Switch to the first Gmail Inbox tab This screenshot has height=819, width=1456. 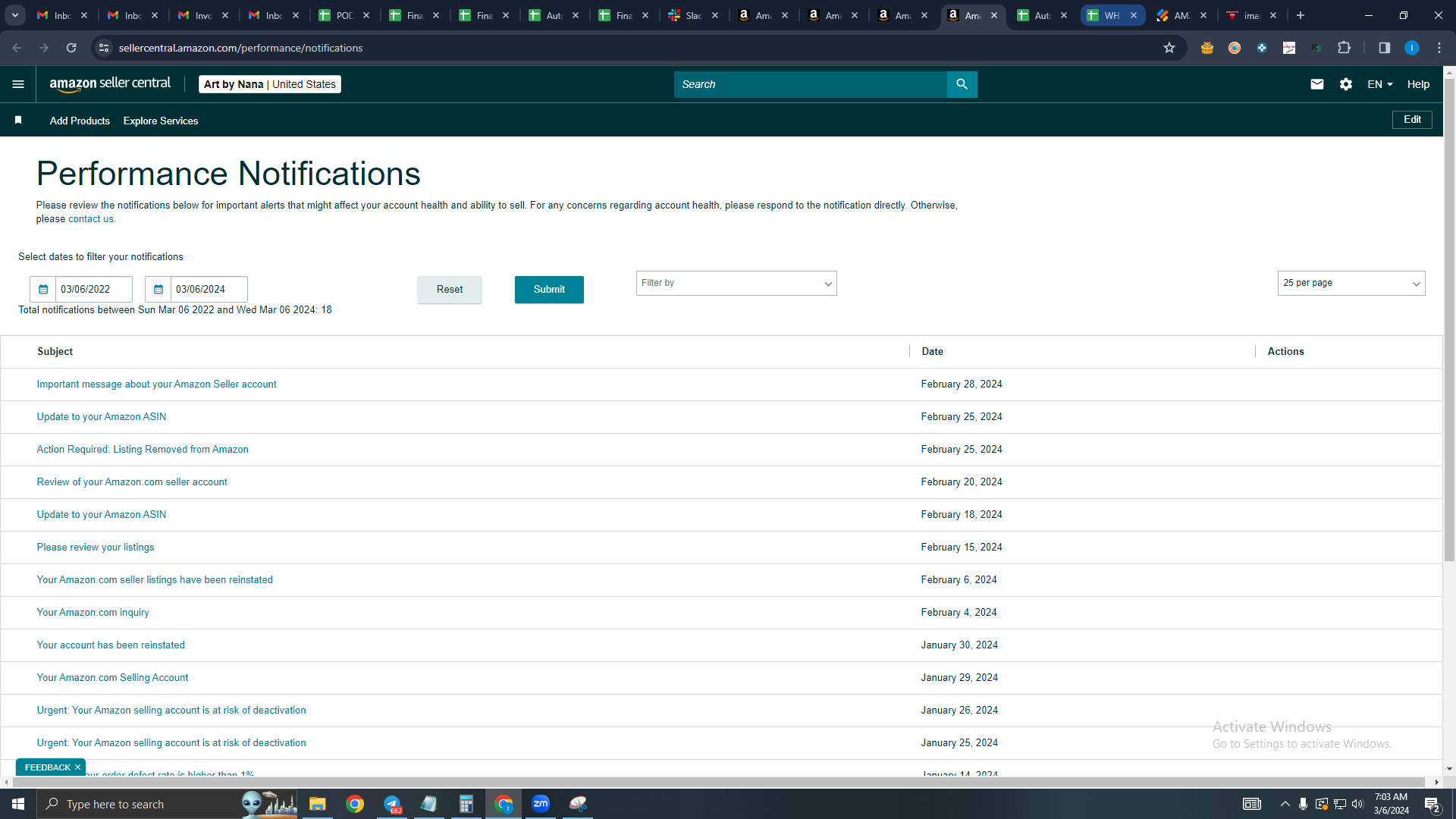click(62, 15)
